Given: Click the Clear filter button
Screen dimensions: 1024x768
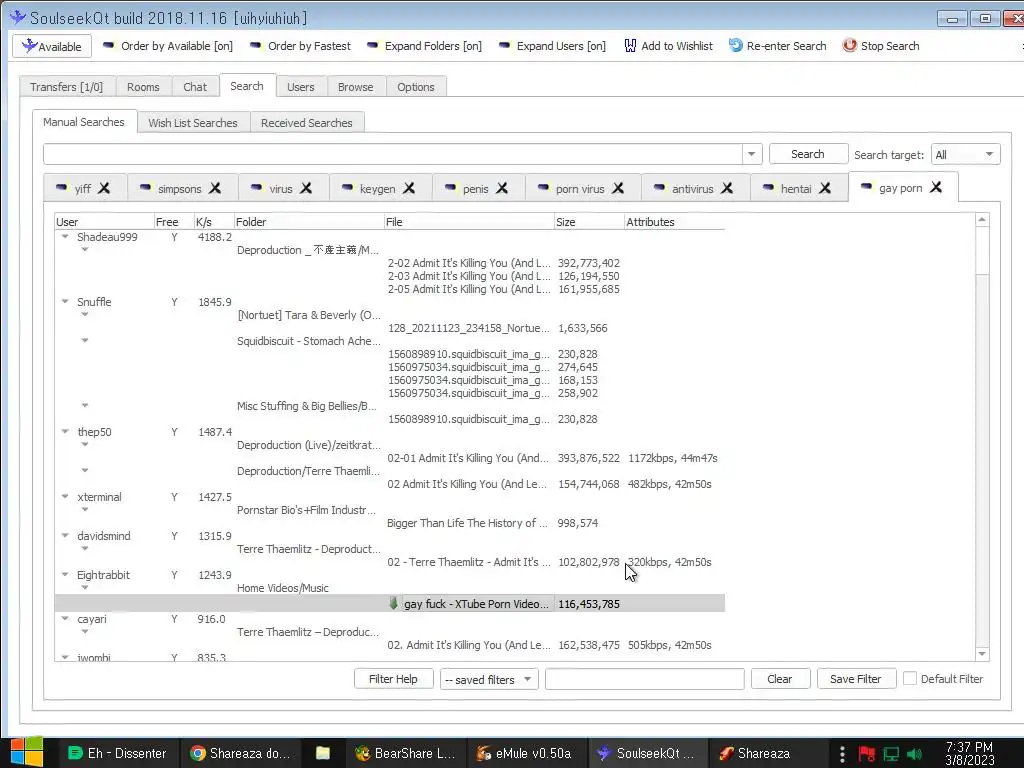Looking at the screenshot, I should [x=780, y=679].
